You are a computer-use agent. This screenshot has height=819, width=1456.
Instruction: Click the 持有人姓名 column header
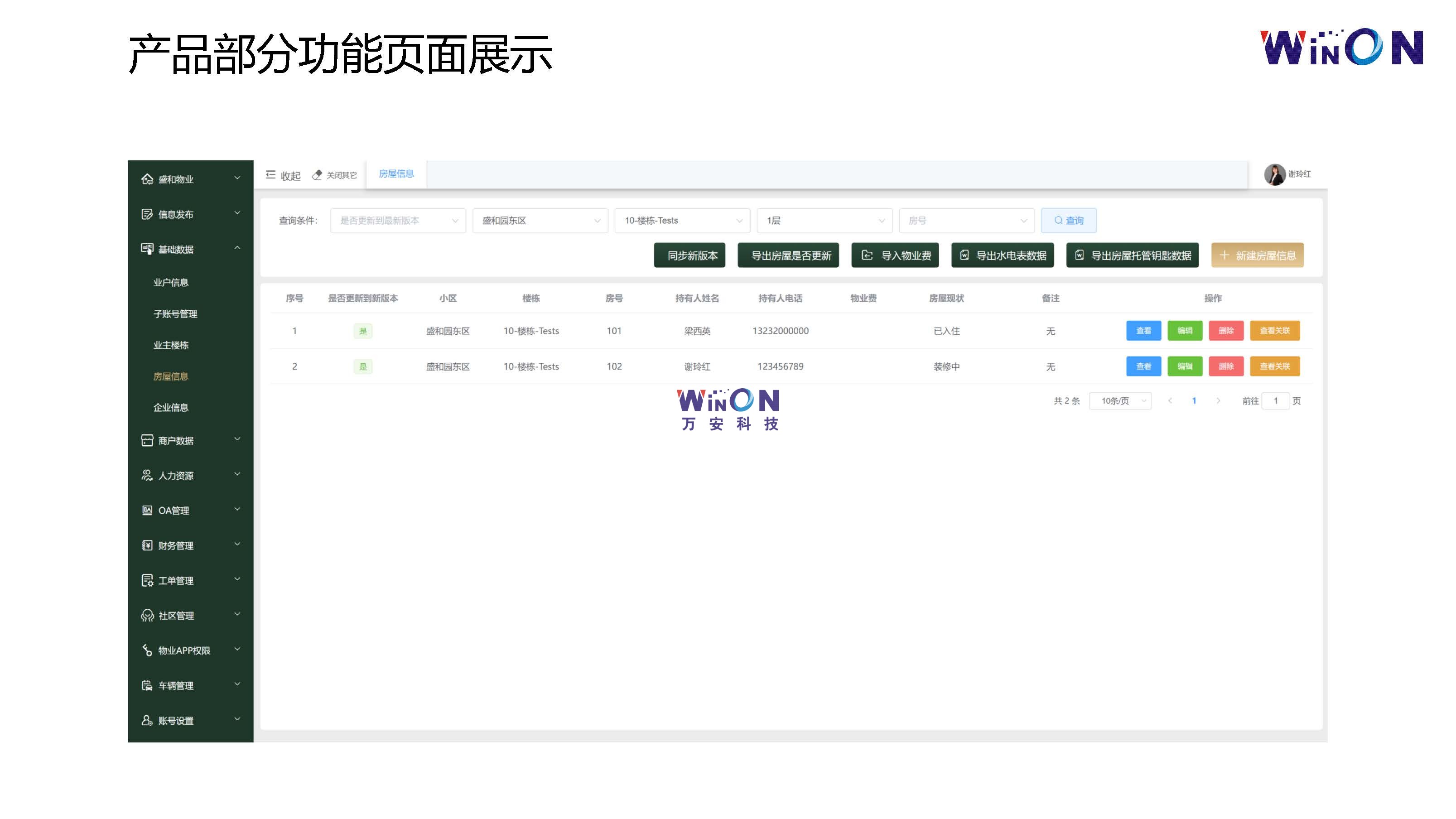(697, 299)
